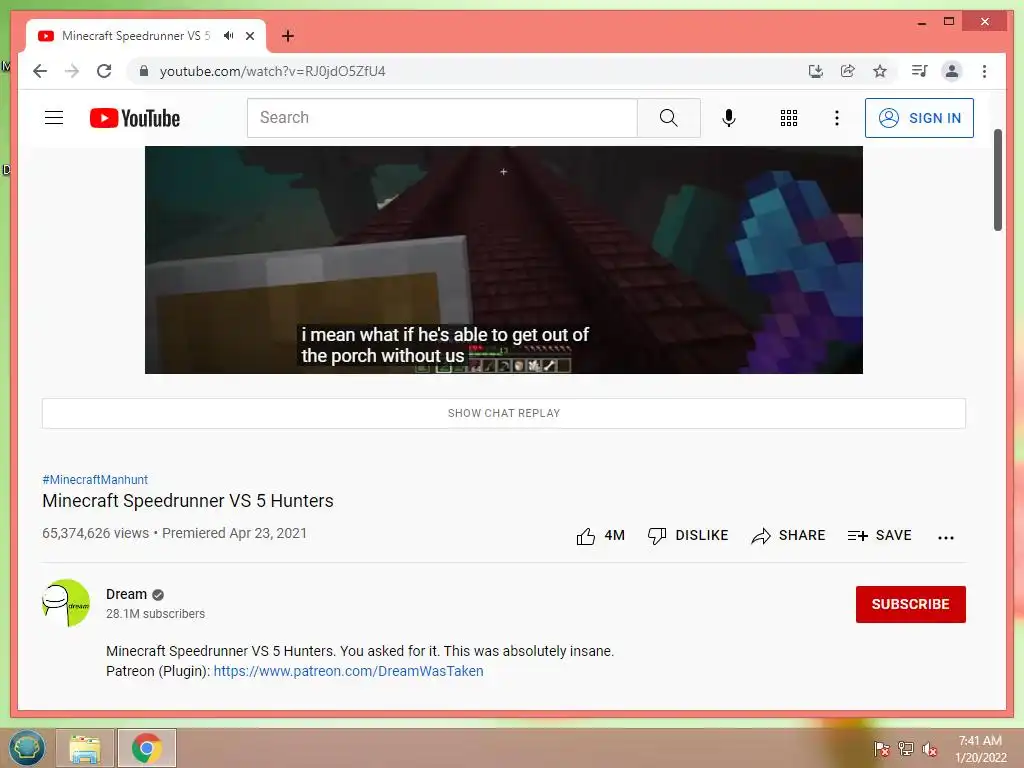Open the Windows Start orb
The height and width of the screenshot is (768, 1024).
(x=27, y=748)
